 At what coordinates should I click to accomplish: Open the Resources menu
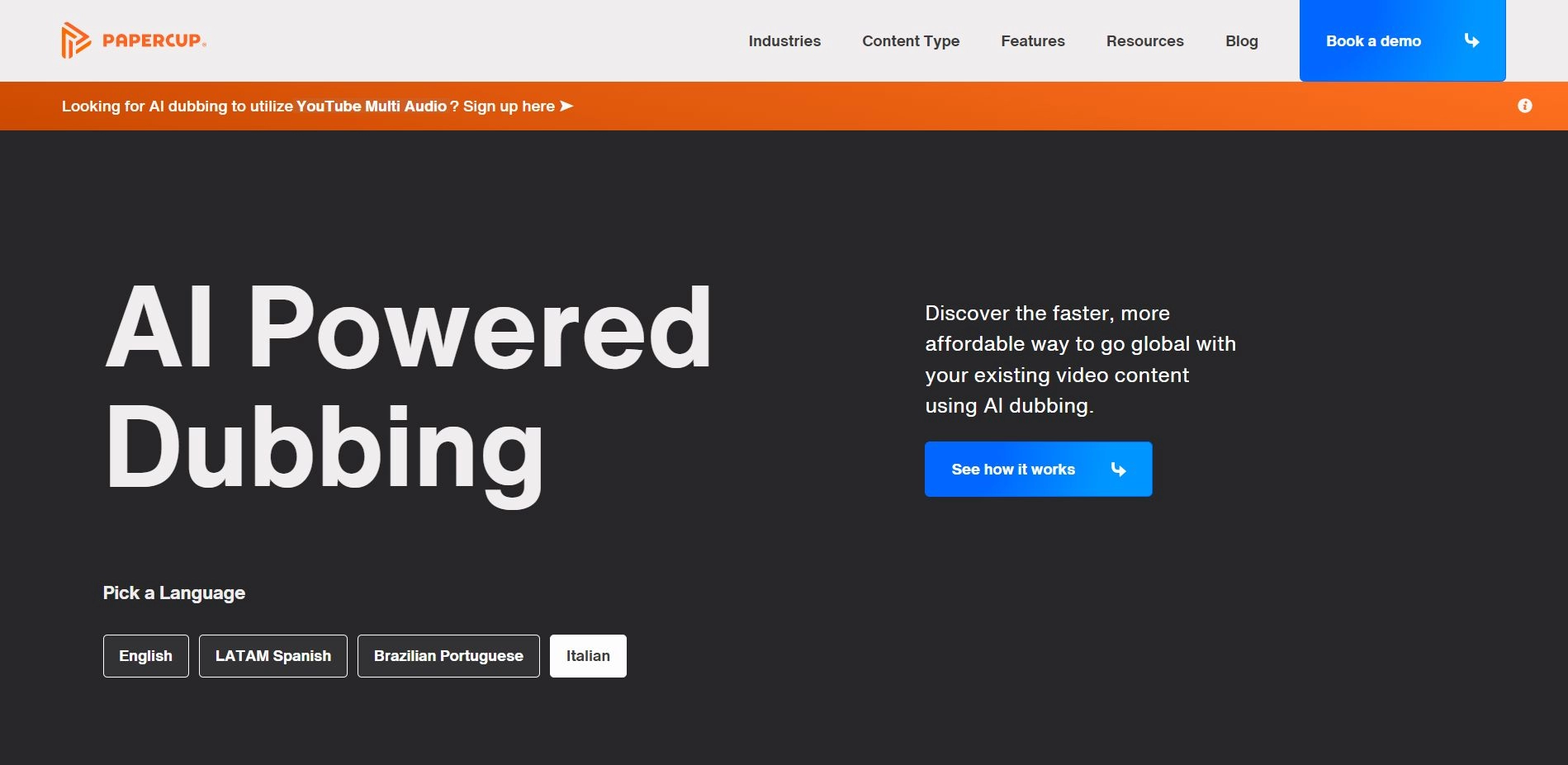tap(1144, 41)
